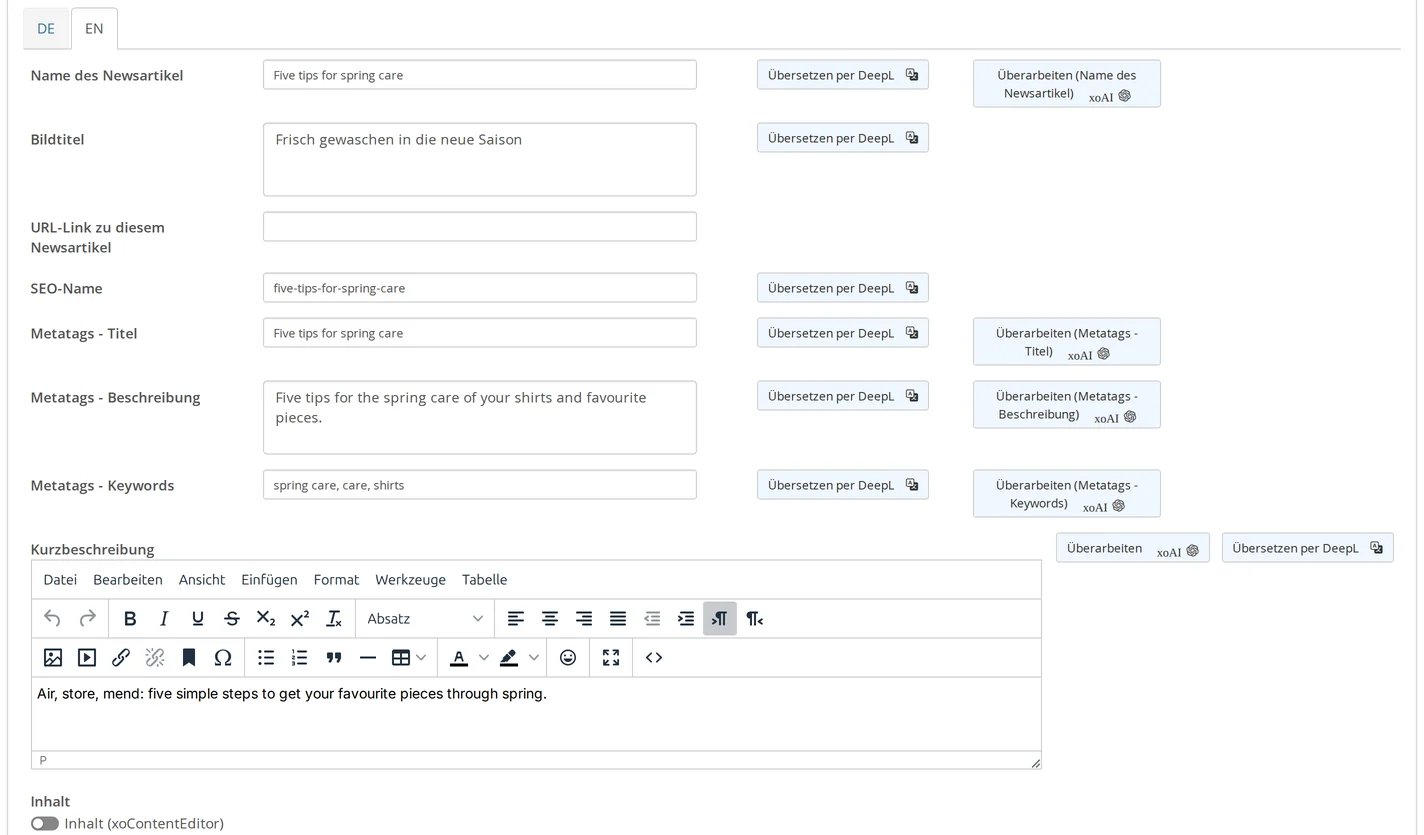The image size is (1424, 835).
Task: Set left-to-right text direction
Action: pyautogui.click(x=720, y=619)
